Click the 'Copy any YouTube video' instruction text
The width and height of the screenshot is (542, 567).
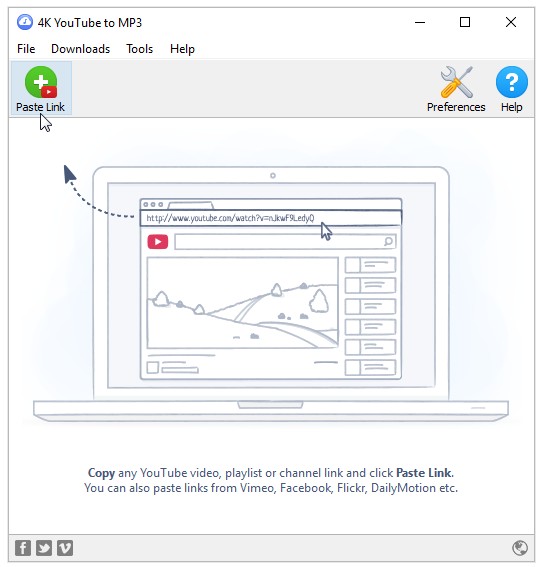(271, 473)
